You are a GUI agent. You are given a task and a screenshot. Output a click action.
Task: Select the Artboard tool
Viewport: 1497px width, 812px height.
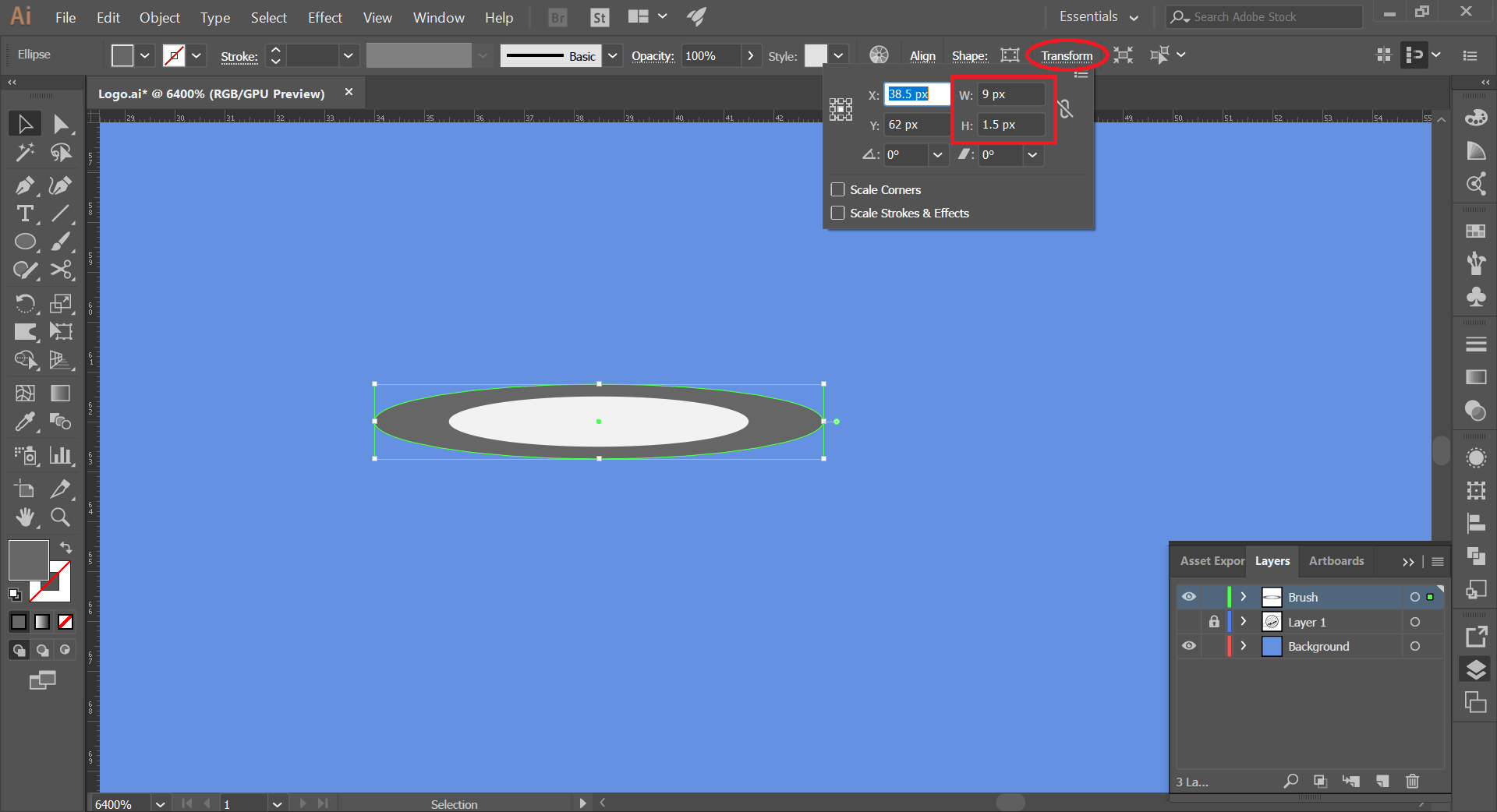pos(25,489)
